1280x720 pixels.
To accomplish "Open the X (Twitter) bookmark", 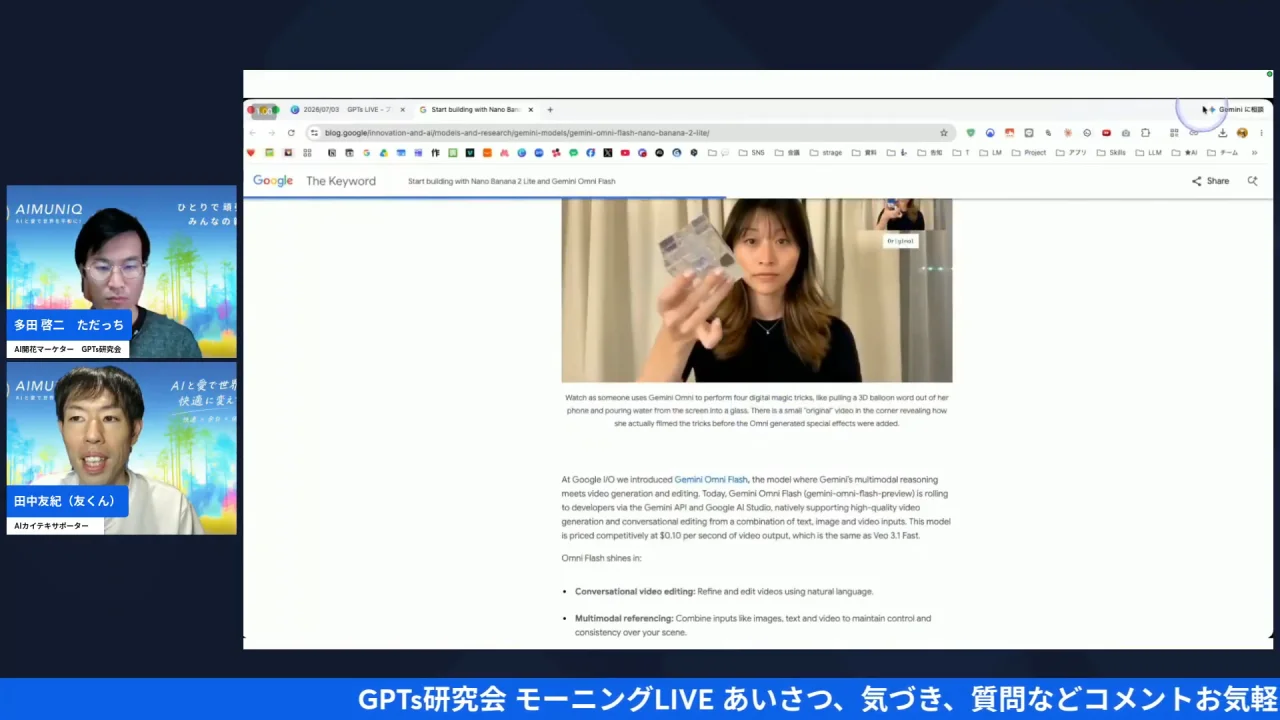I will [608, 153].
